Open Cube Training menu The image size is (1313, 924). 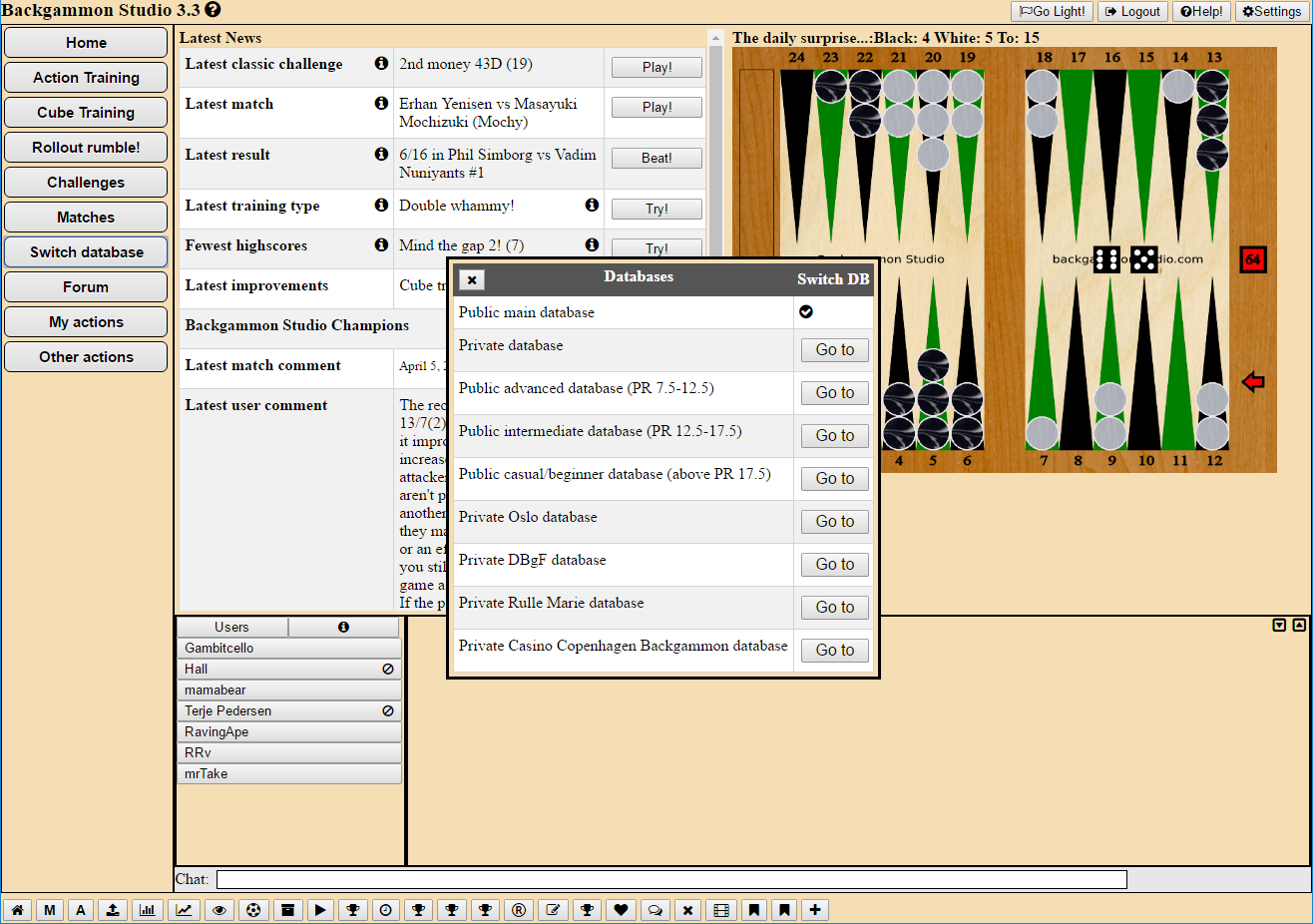[86, 113]
